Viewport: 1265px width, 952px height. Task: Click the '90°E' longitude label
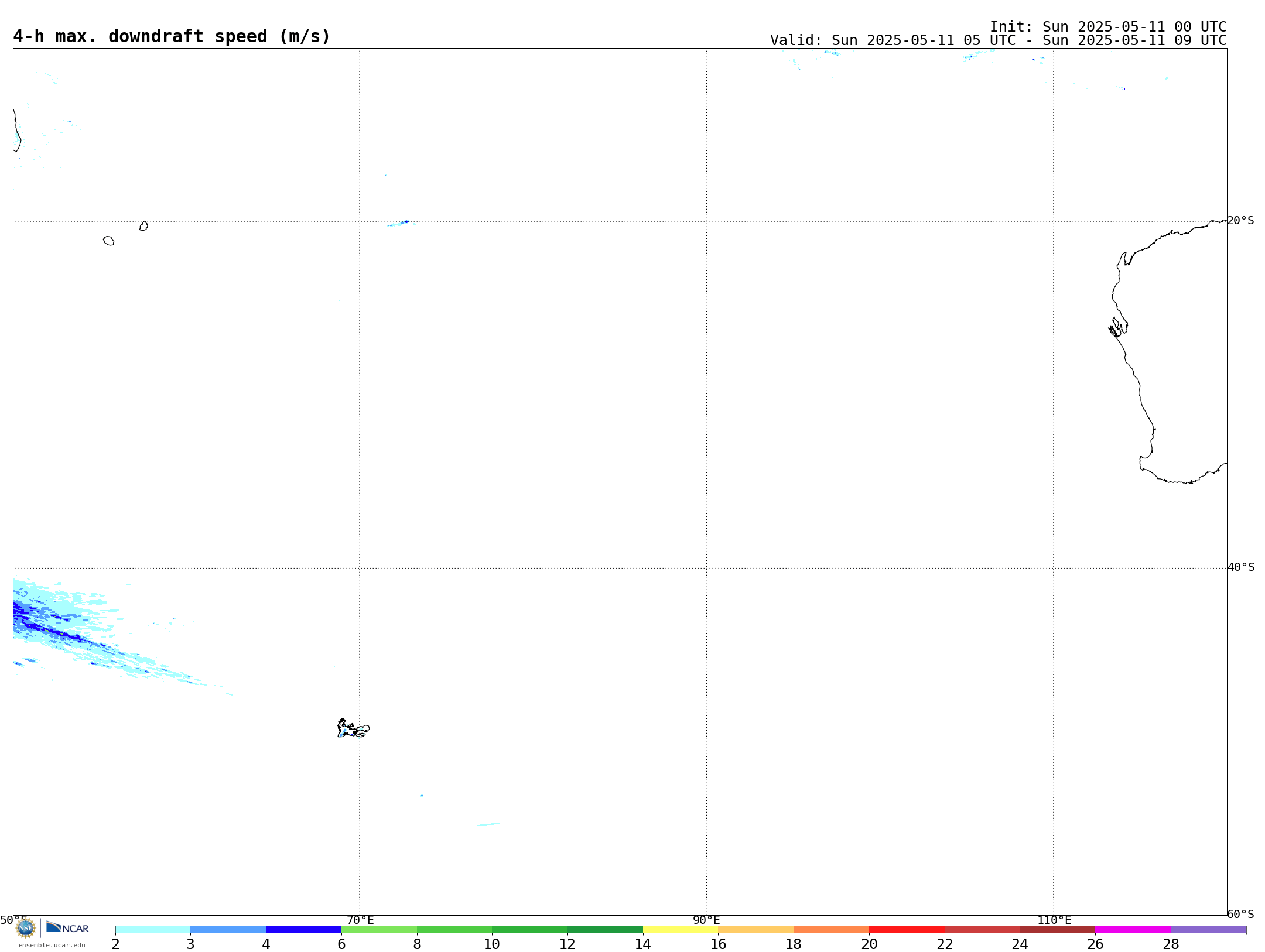click(706, 920)
